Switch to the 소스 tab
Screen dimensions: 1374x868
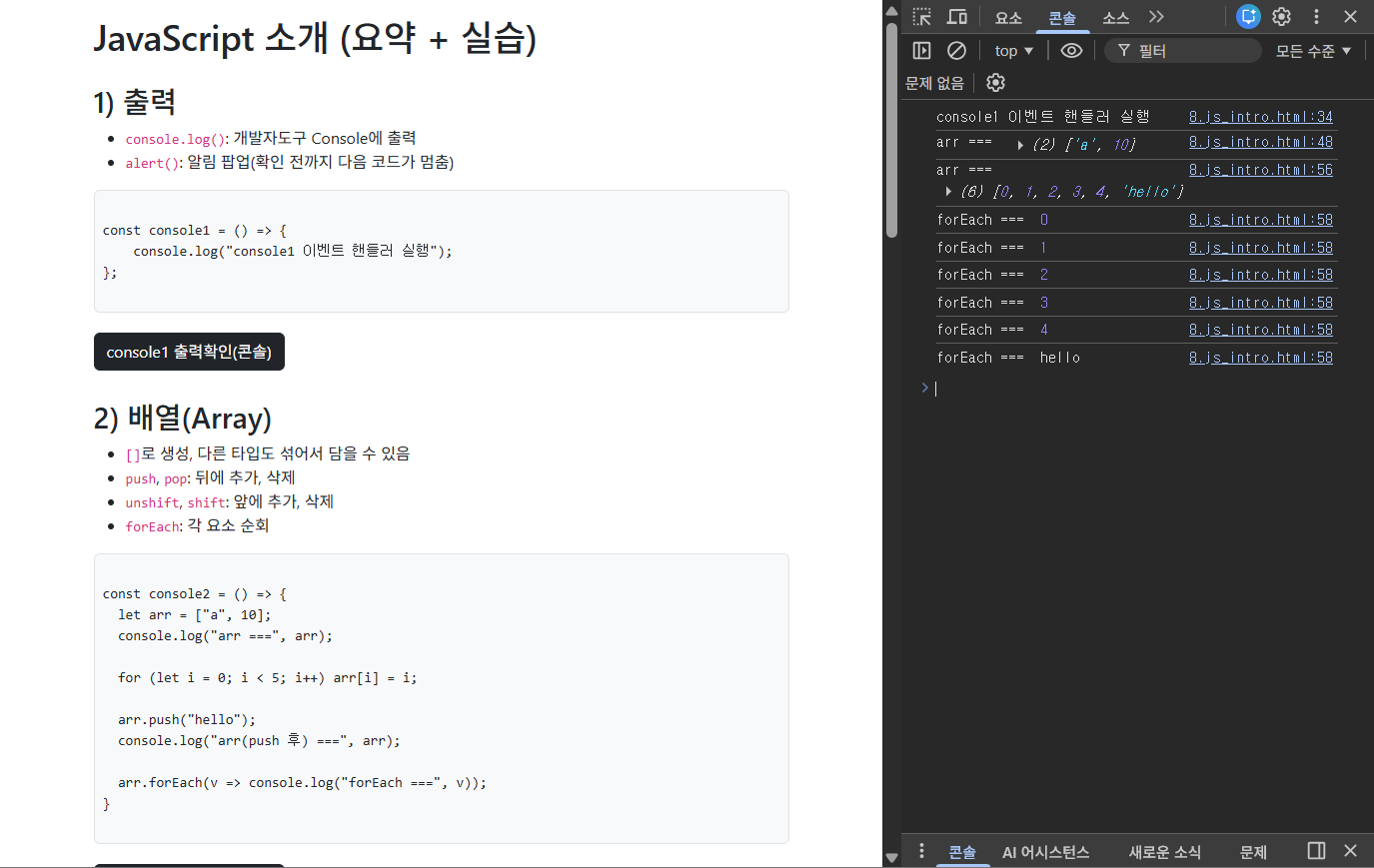(x=1115, y=18)
